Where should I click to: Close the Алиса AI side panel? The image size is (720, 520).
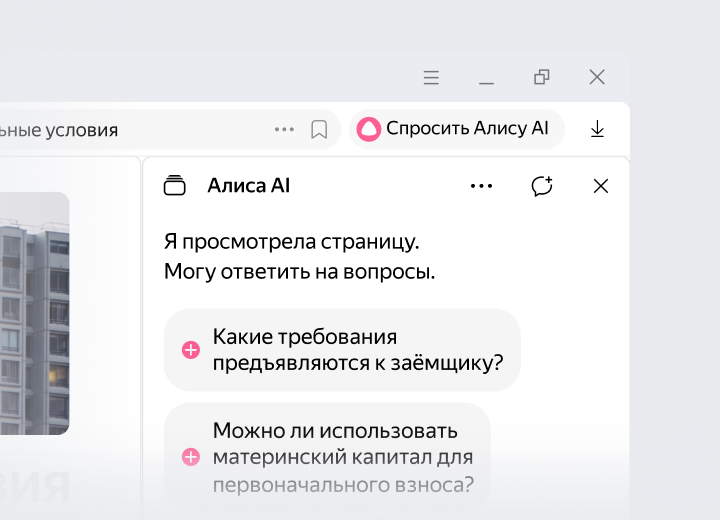601,186
